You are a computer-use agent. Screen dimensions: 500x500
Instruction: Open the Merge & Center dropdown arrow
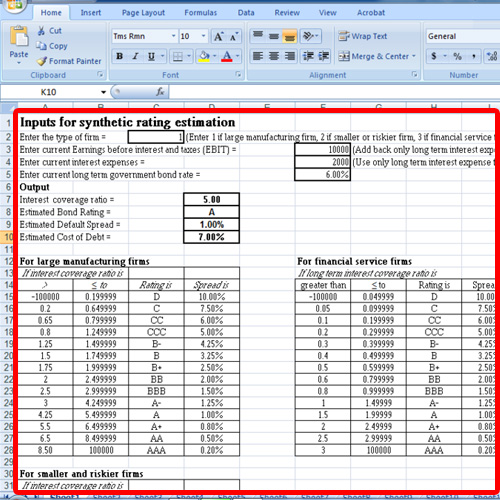pyautogui.click(x=414, y=56)
